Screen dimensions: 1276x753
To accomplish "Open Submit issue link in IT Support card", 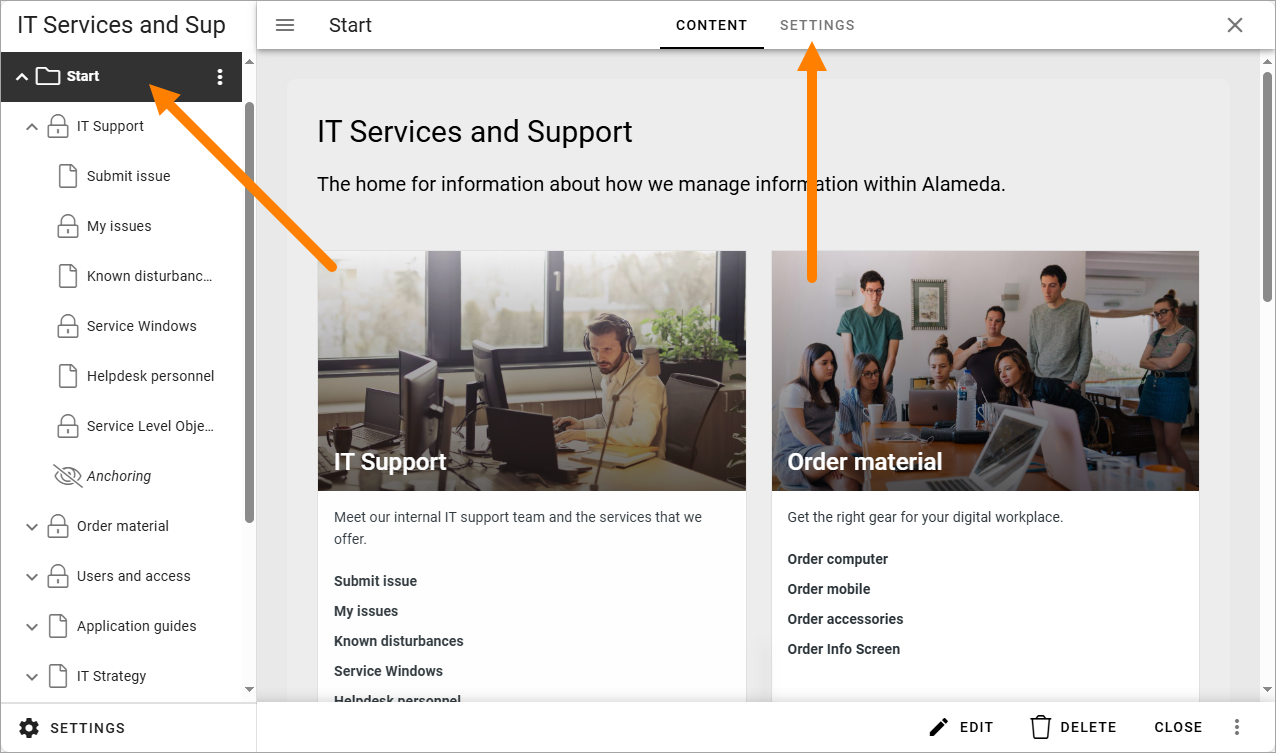I will (375, 581).
